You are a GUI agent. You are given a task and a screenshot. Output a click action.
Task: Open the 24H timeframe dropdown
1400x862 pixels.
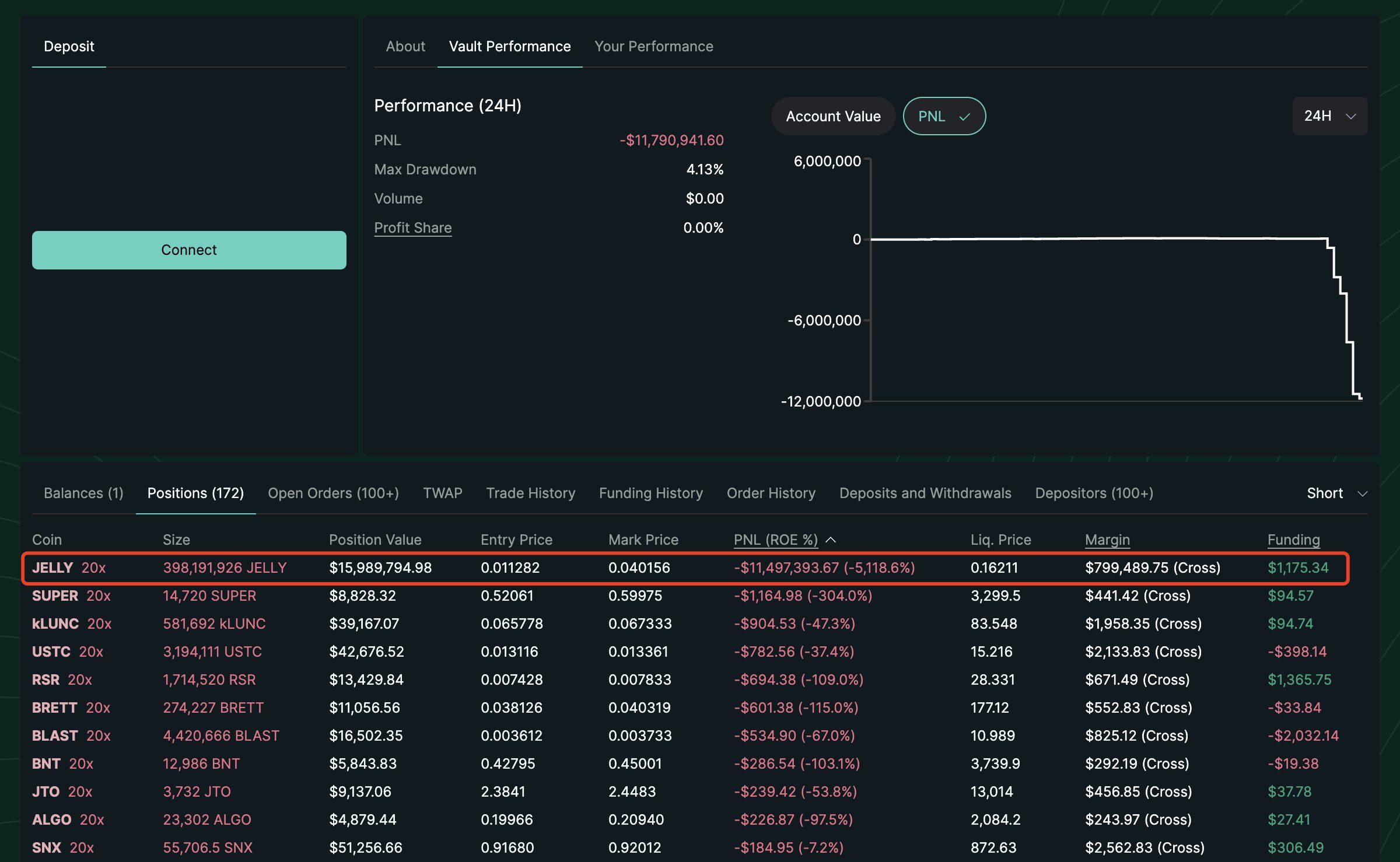[x=1329, y=116]
